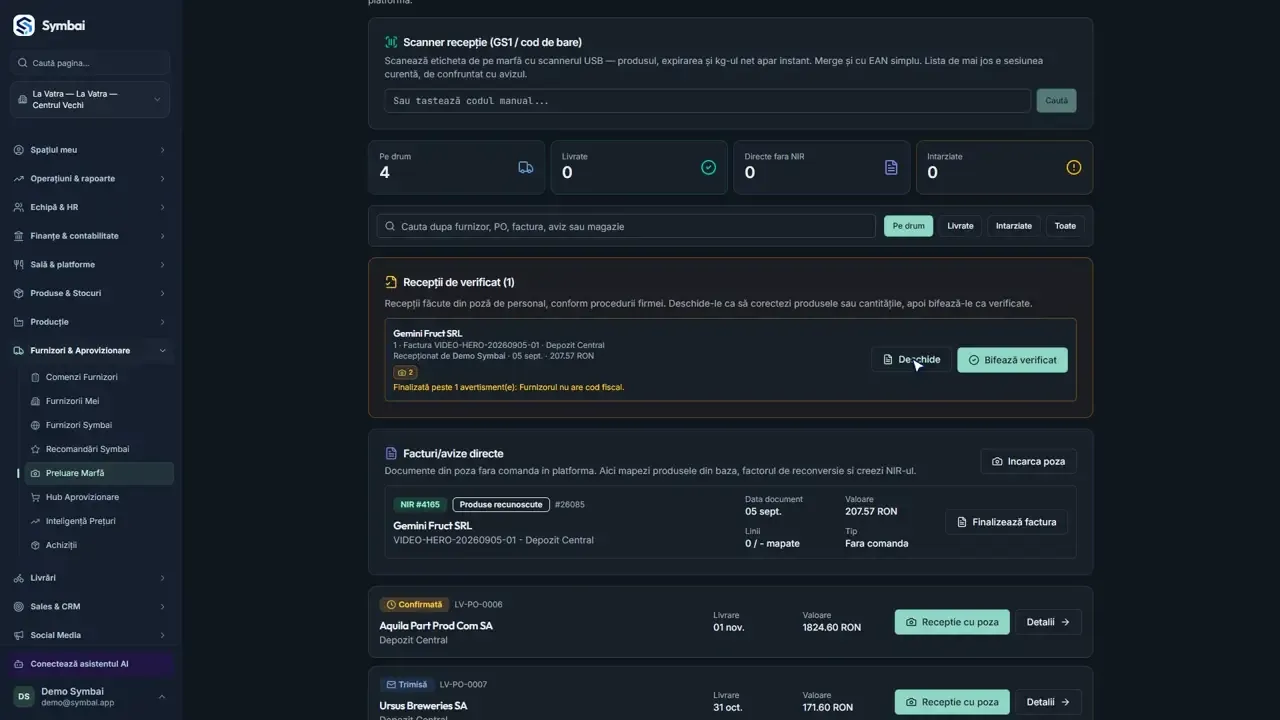The height and width of the screenshot is (720, 1280).
Task: Click Conectează asistentul AI
Action: pos(90,664)
